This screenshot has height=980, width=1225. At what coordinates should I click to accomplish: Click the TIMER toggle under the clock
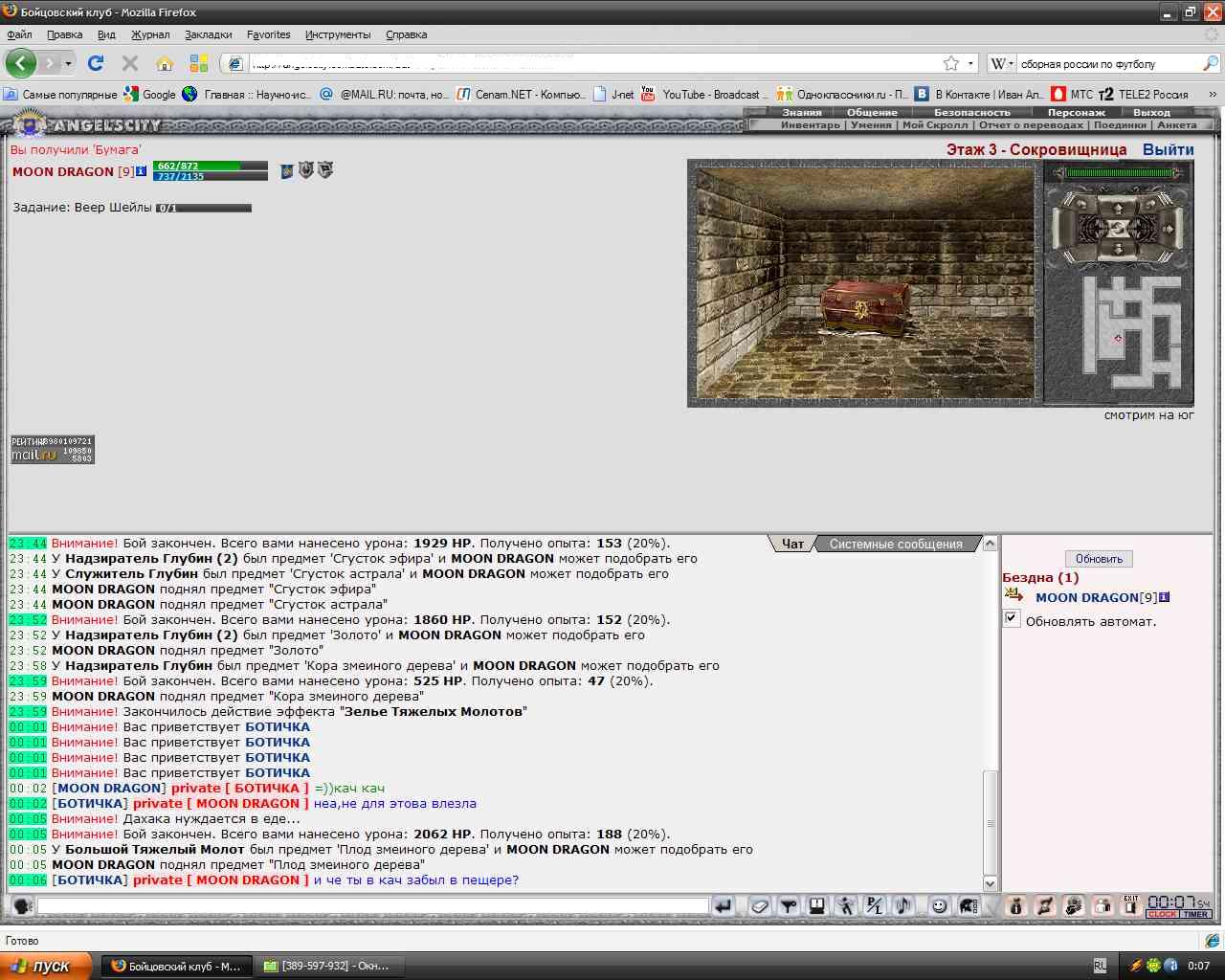[x=1195, y=914]
